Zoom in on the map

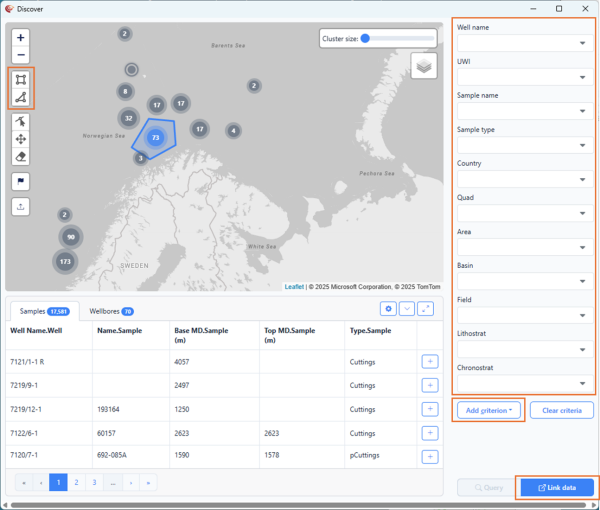pos(21,37)
